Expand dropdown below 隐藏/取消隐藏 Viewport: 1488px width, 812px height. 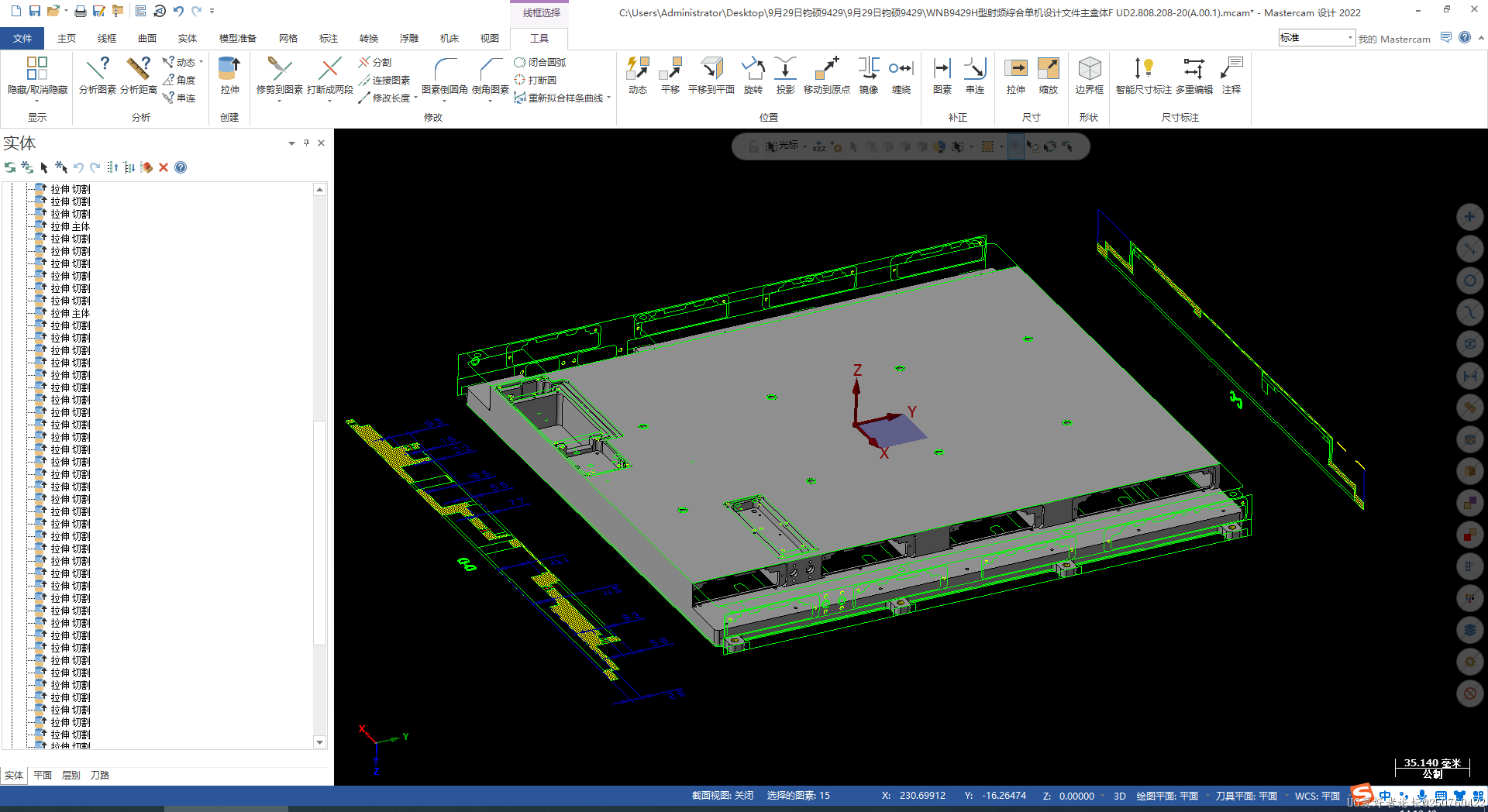(36, 101)
